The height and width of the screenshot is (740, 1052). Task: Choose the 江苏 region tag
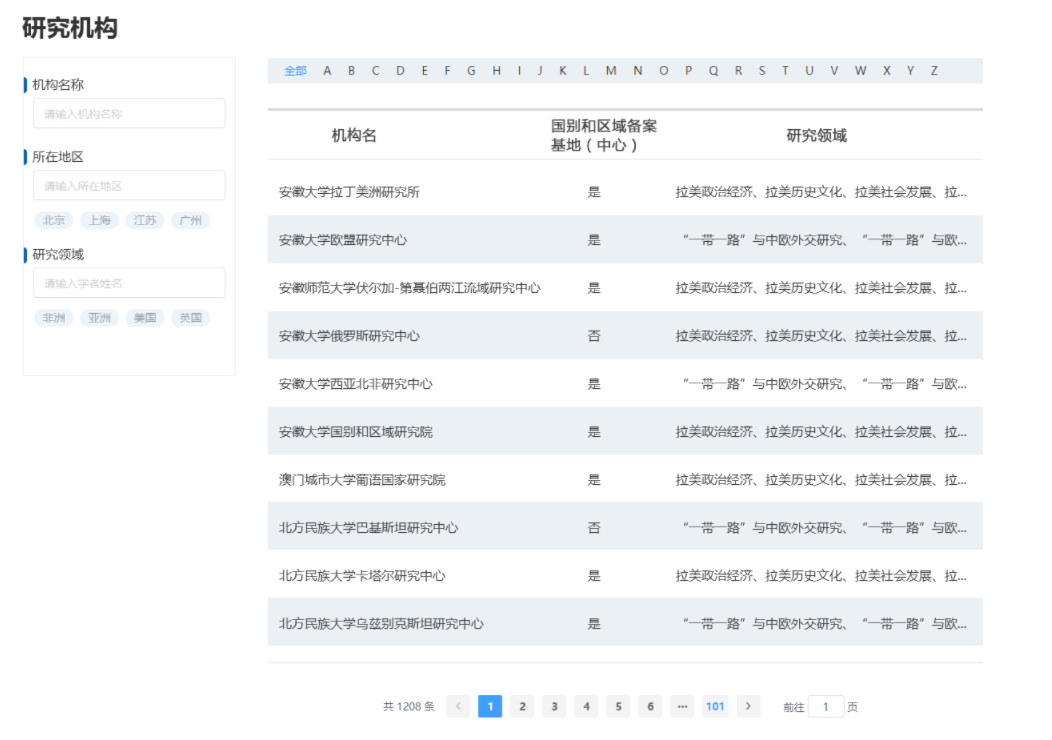[x=145, y=220]
